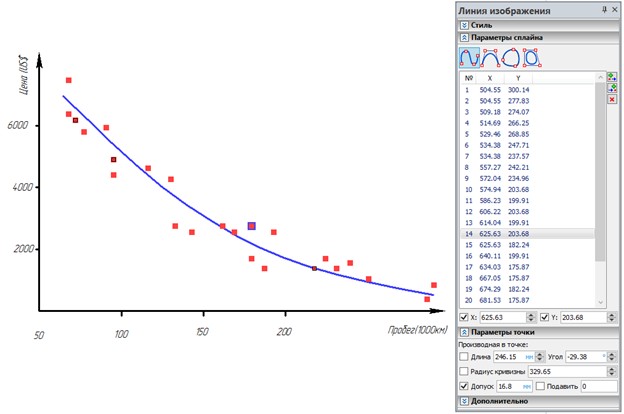Pin the Линия изображения panel
The height and width of the screenshot is (414, 624).
tap(603, 10)
